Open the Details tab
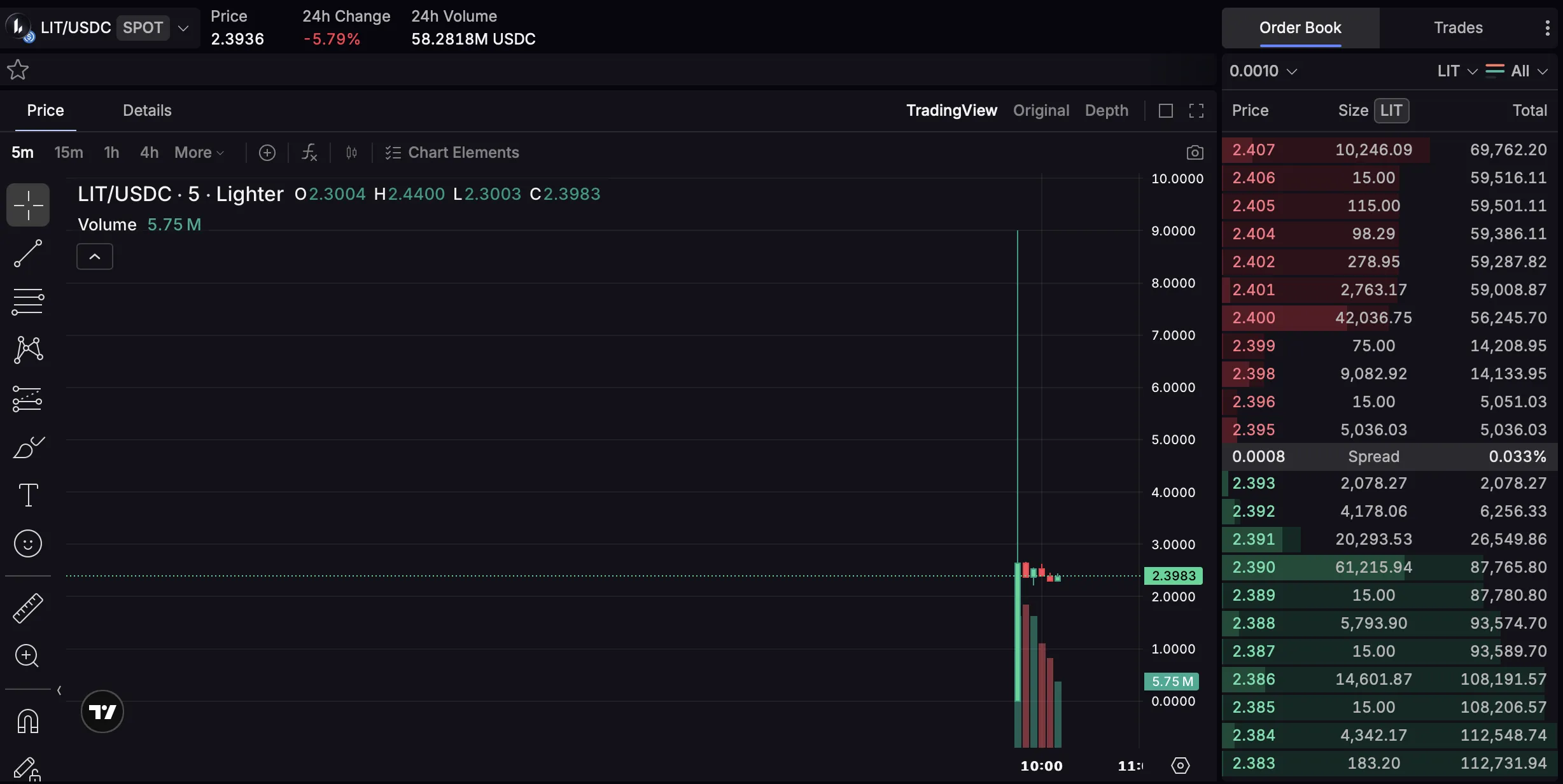The image size is (1563, 784). 147,111
